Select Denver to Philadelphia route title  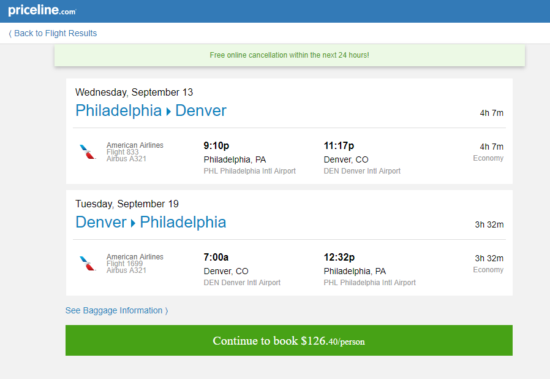coord(151,222)
